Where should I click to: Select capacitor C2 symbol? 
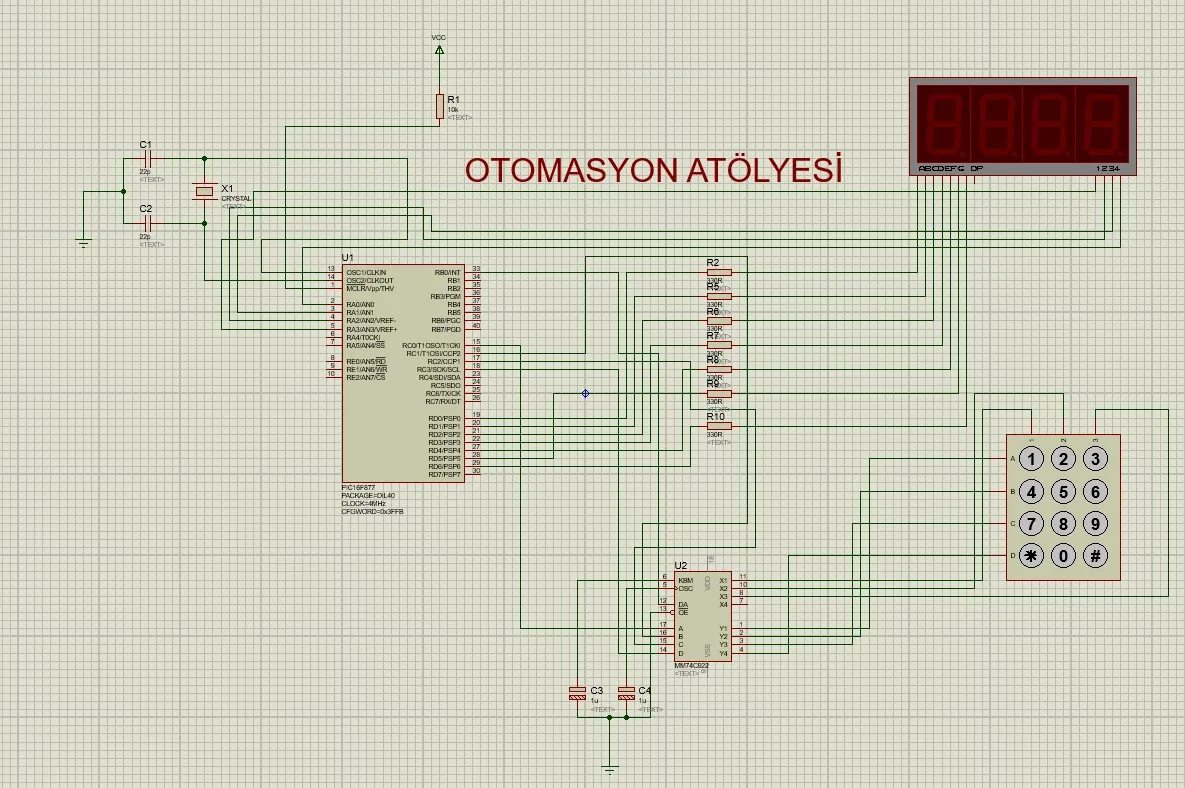[x=147, y=221]
